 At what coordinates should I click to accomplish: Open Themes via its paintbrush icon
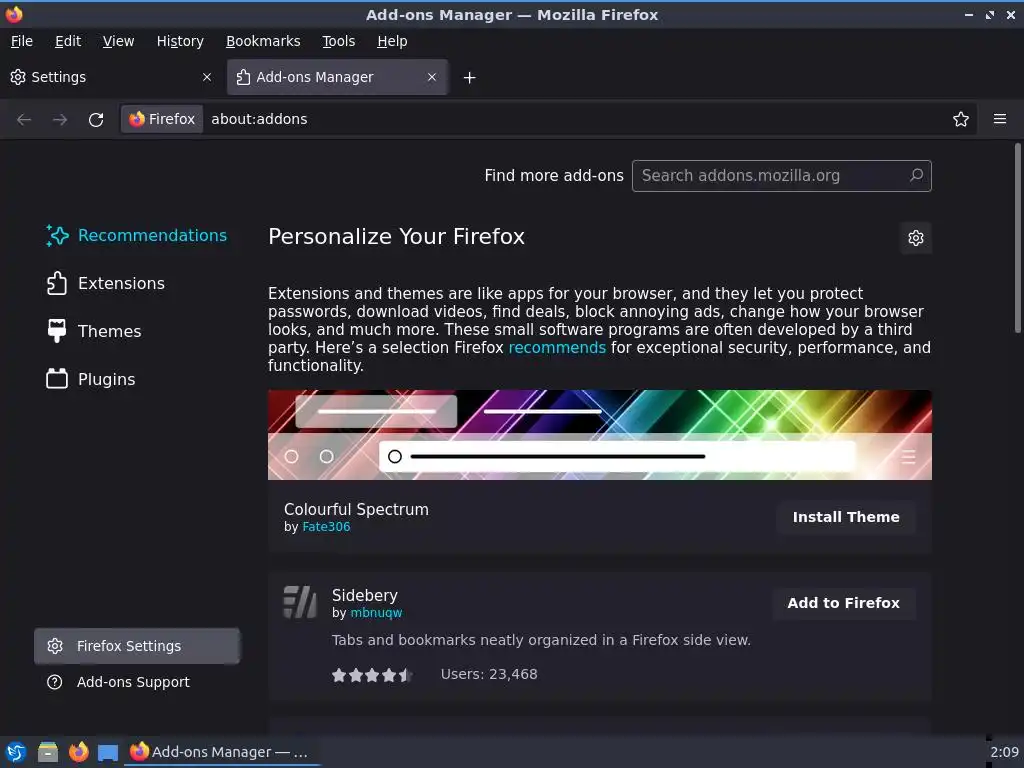click(x=57, y=331)
